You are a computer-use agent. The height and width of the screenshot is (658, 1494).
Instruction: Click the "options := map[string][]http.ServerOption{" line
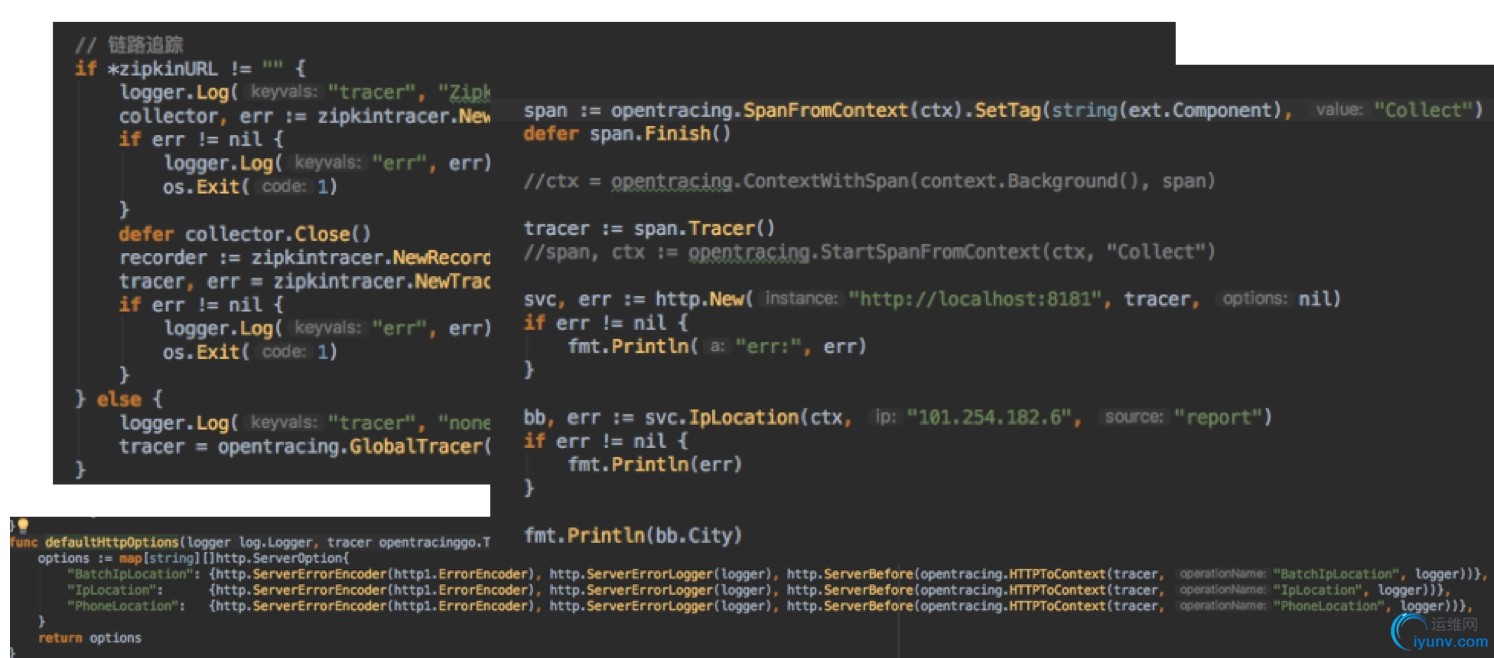tap(193, 558)
